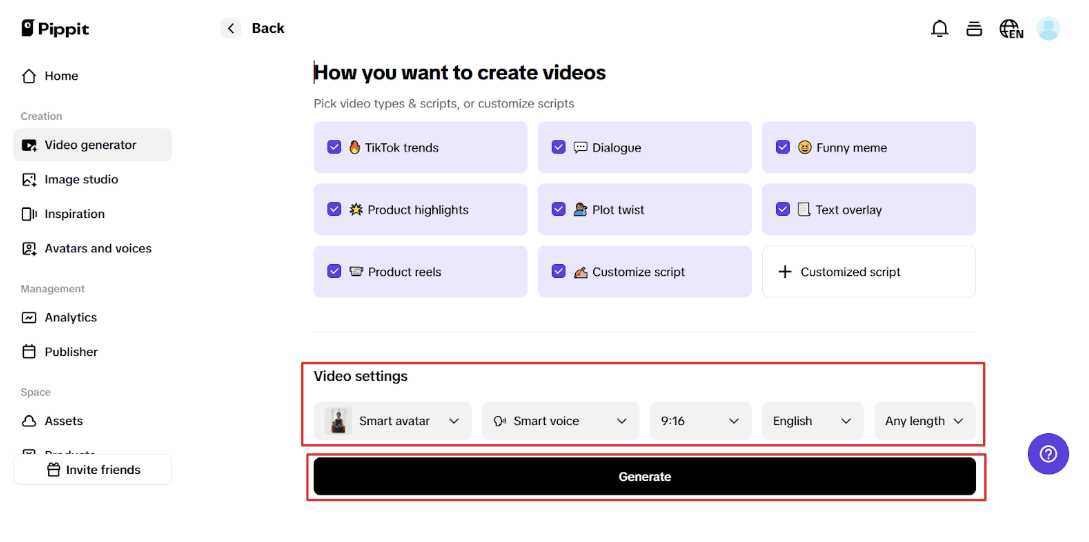Click the Invite friends button
The image size is (1089, 542).
tap(93, 470)
